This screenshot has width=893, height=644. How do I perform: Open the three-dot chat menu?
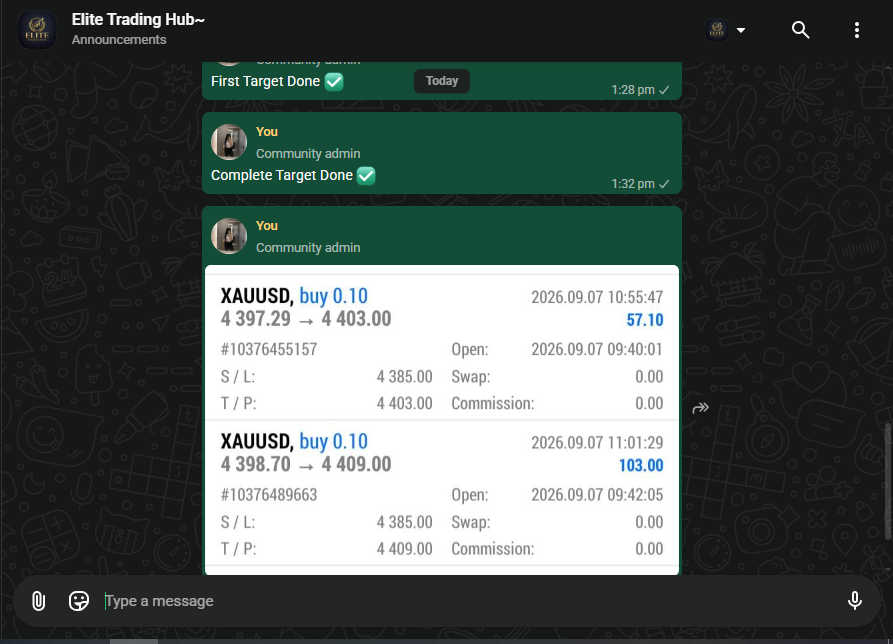pyautogui.click(x=857, y=30)
